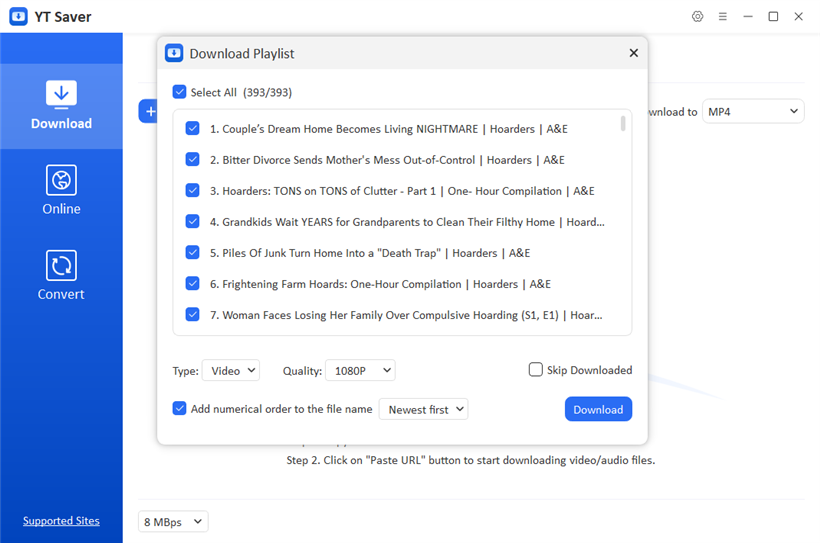820x543 pixels.
Task: Enable the Skip Downloaded checkbox
Action: pyautogui.click(x=536, y=370)
